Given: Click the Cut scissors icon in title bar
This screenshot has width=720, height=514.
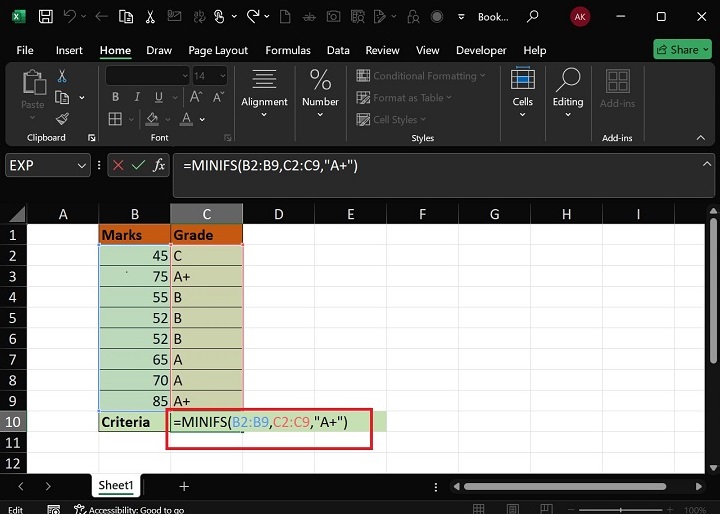Looking at the screenshot, I should click(x=150, y=17).
